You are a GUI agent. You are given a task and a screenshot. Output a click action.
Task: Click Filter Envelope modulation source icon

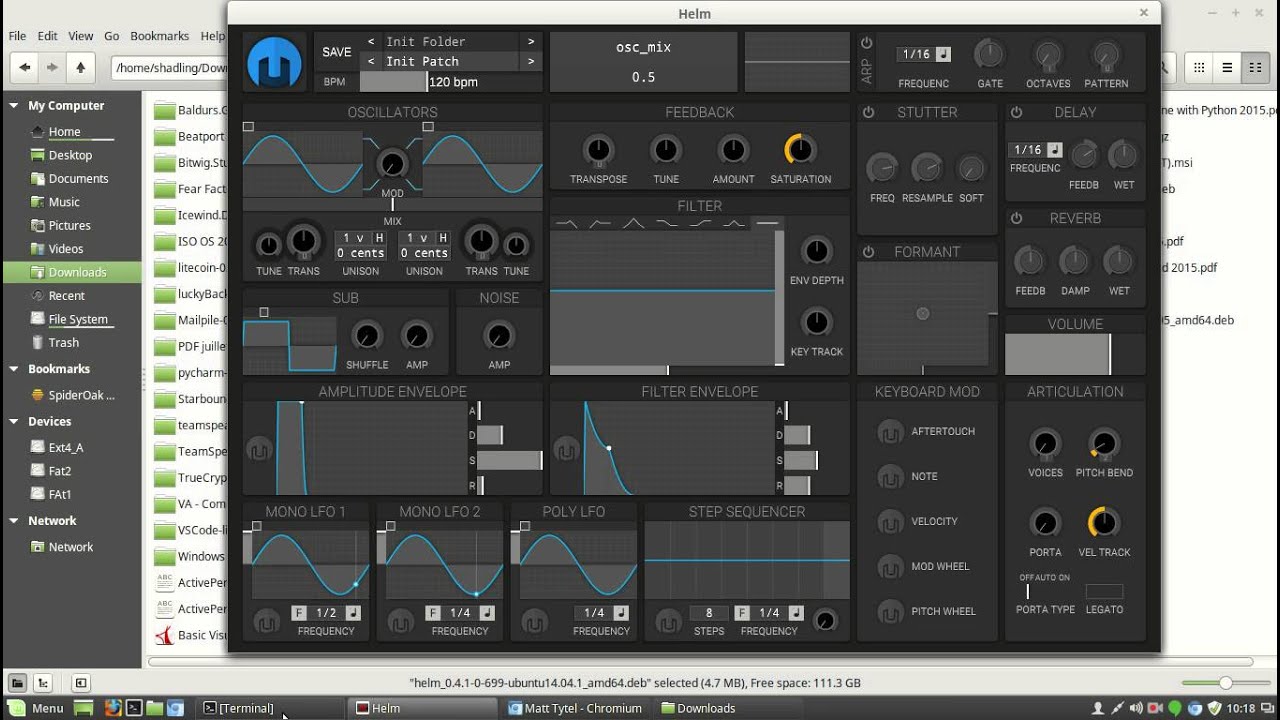click(566, 449)
